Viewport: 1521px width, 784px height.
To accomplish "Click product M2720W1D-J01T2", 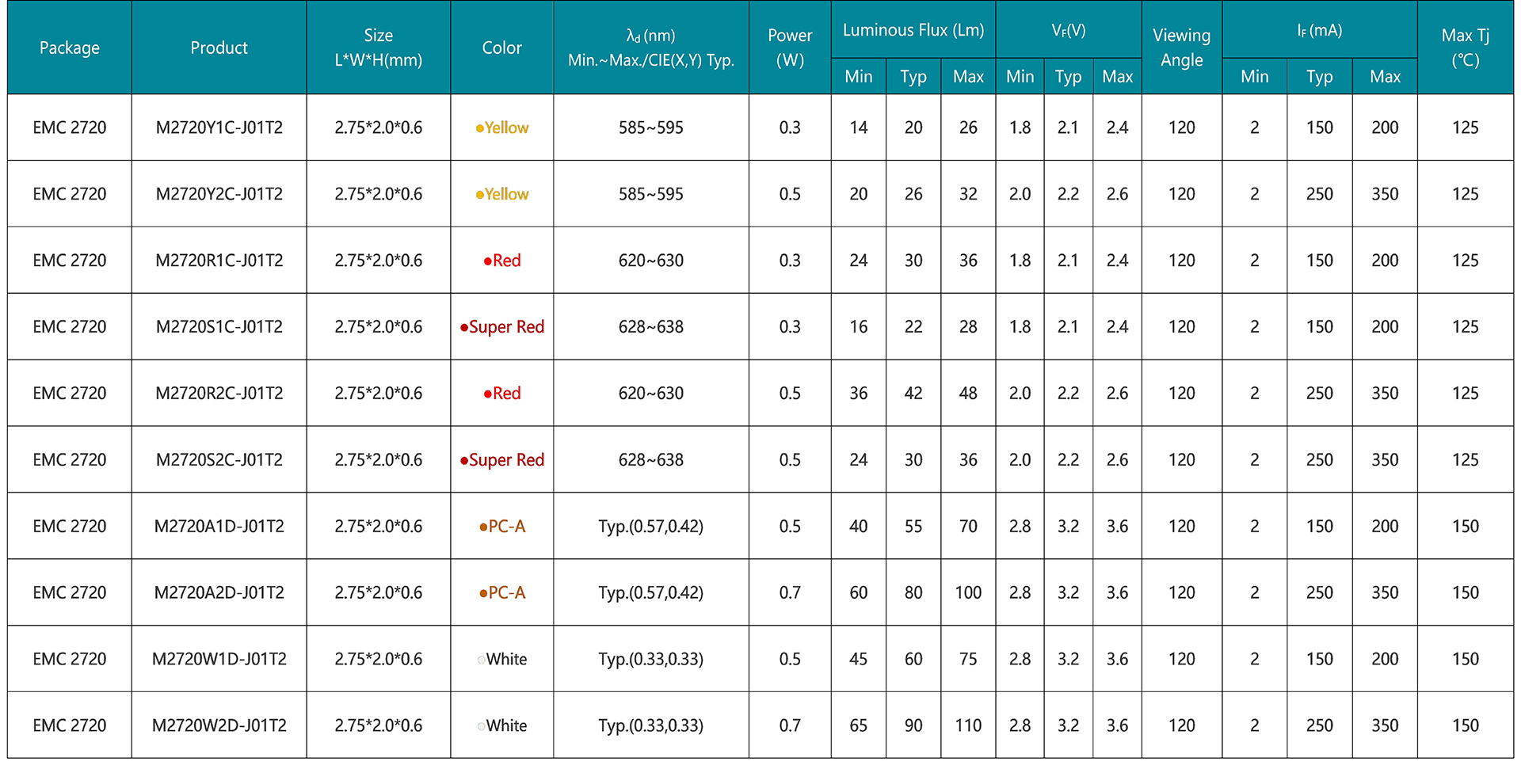I will pos(219,660).
